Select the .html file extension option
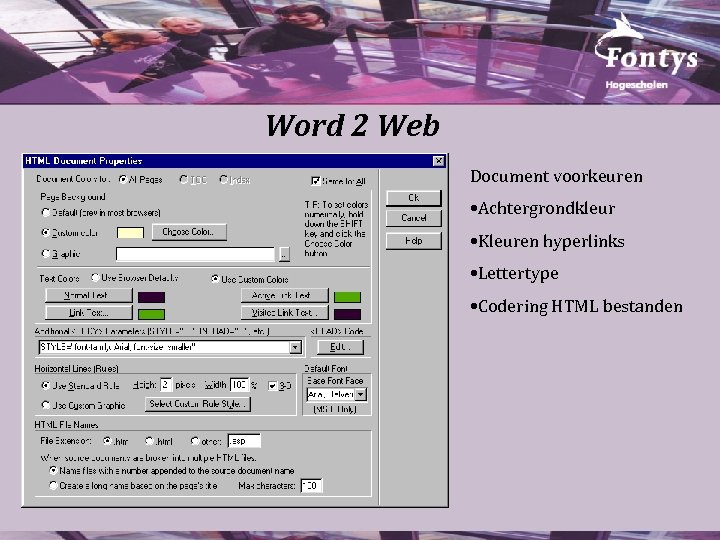This screenshot has height=540, width=720. click(149, 441)
